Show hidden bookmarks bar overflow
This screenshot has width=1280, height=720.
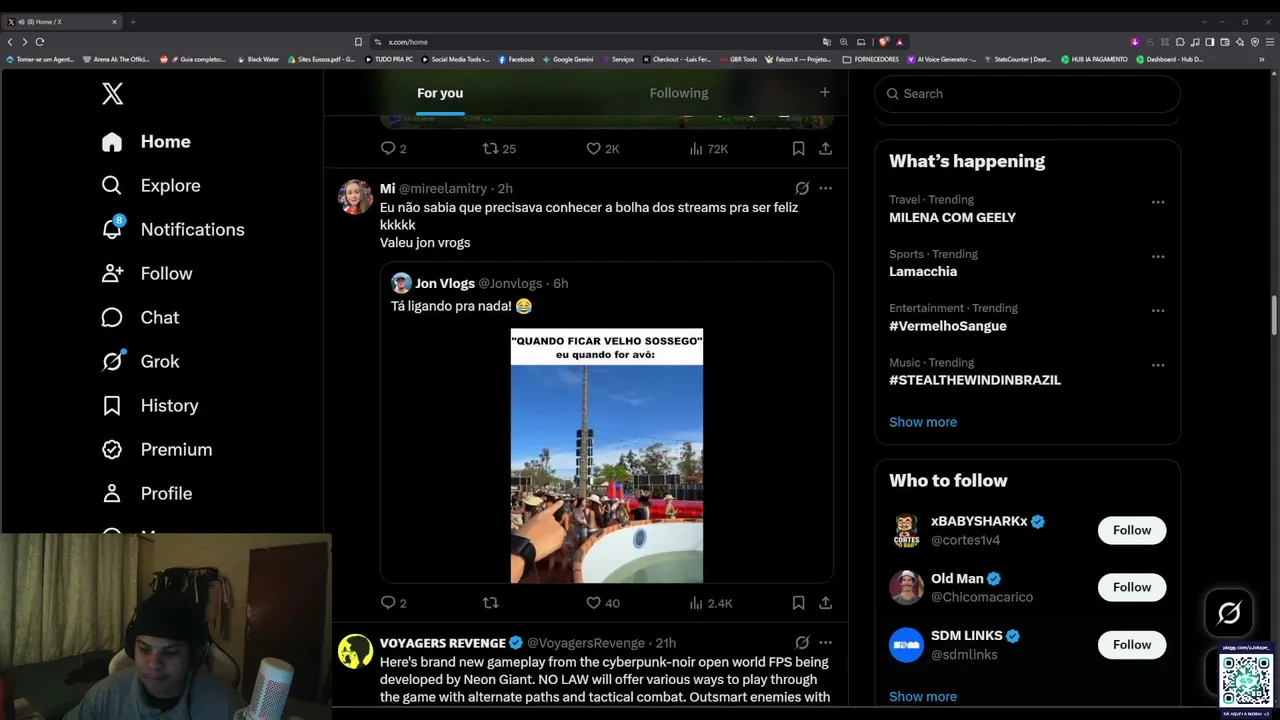point(1262,59)
